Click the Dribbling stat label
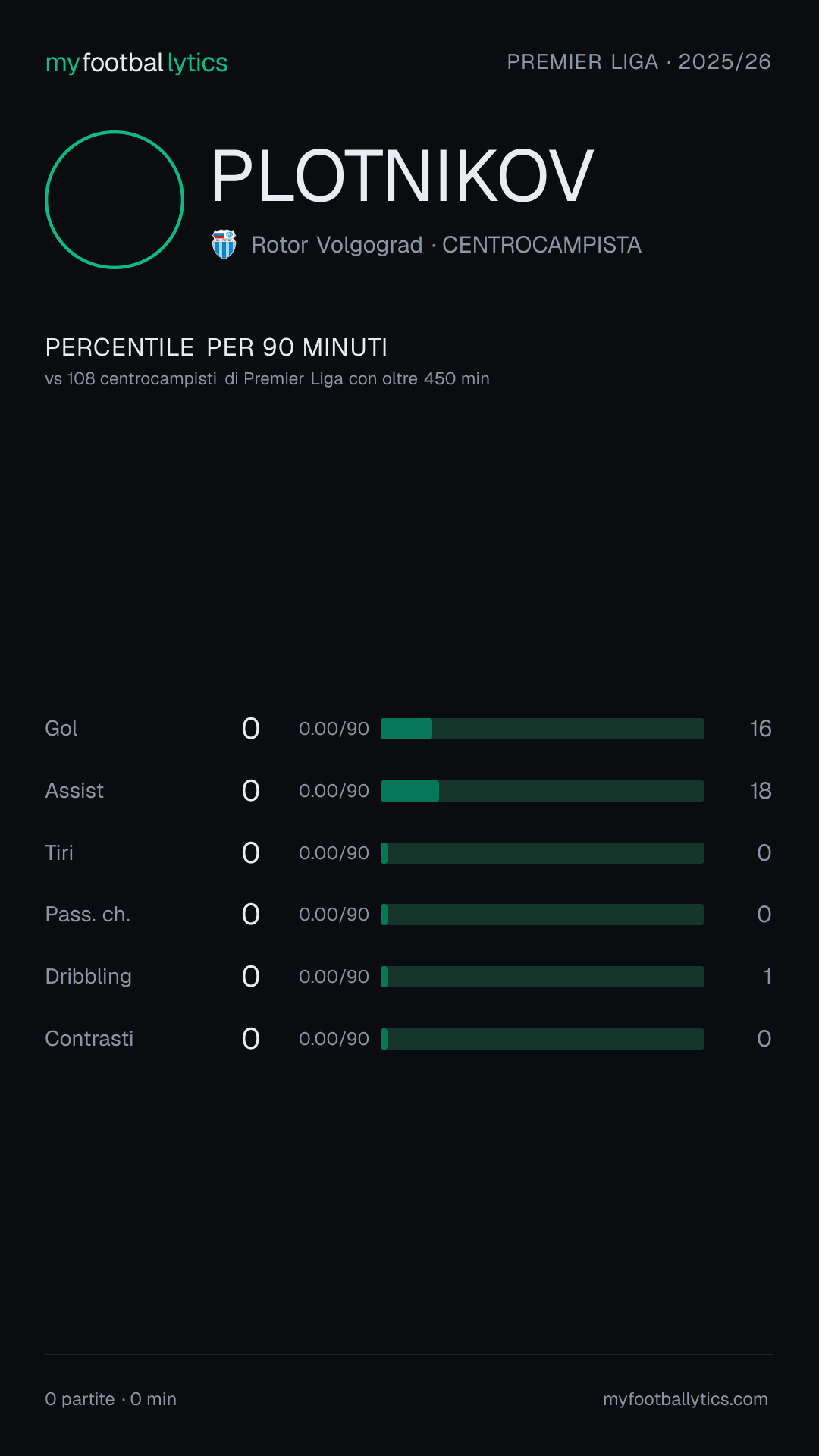 pyautogui.click(x=89, y=977)
